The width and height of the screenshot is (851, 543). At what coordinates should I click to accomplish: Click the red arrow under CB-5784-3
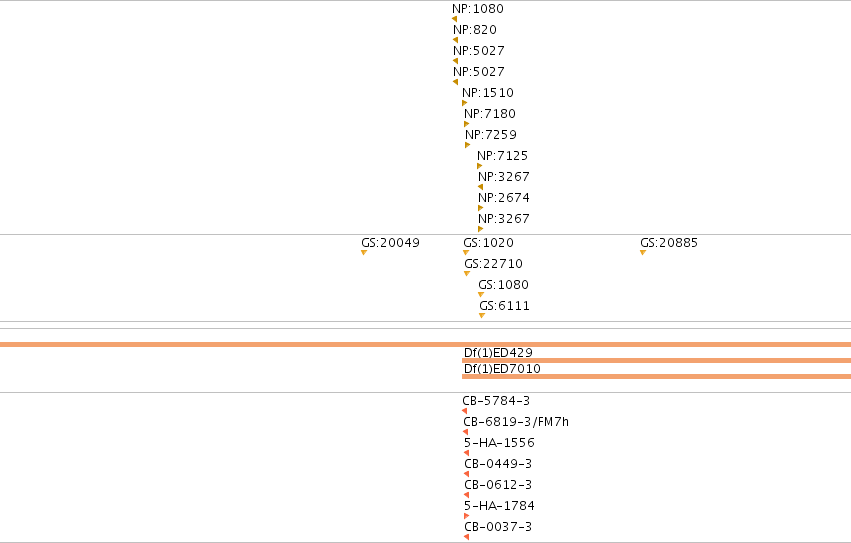(x=464, y=411)
